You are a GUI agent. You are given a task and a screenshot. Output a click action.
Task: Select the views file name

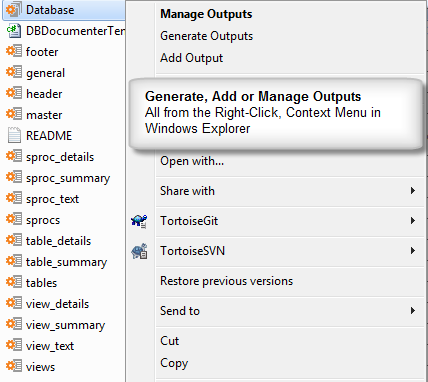tap(40, 367)
